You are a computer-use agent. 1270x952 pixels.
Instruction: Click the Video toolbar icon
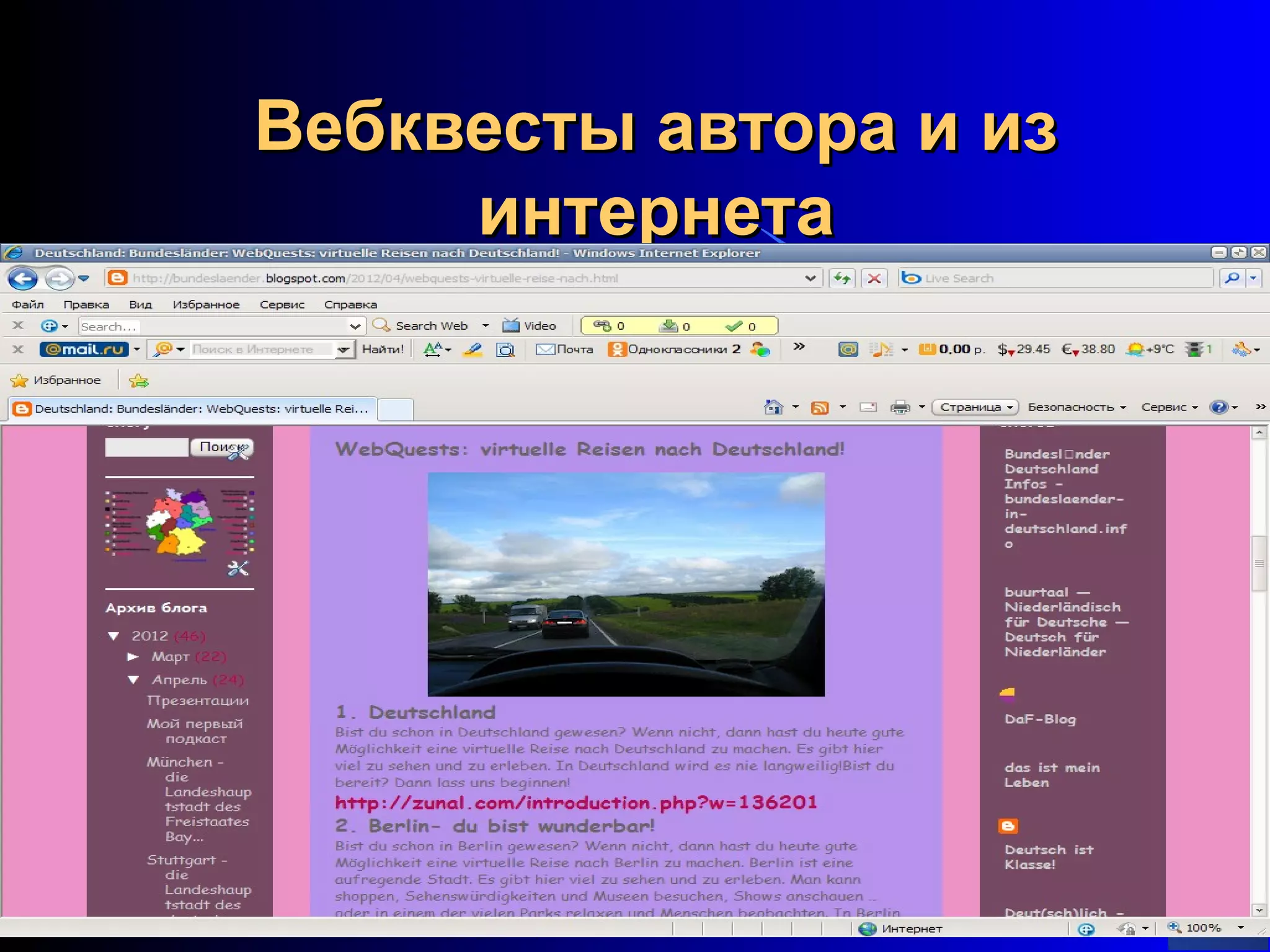pyautogui.click(x=529, y=325)
